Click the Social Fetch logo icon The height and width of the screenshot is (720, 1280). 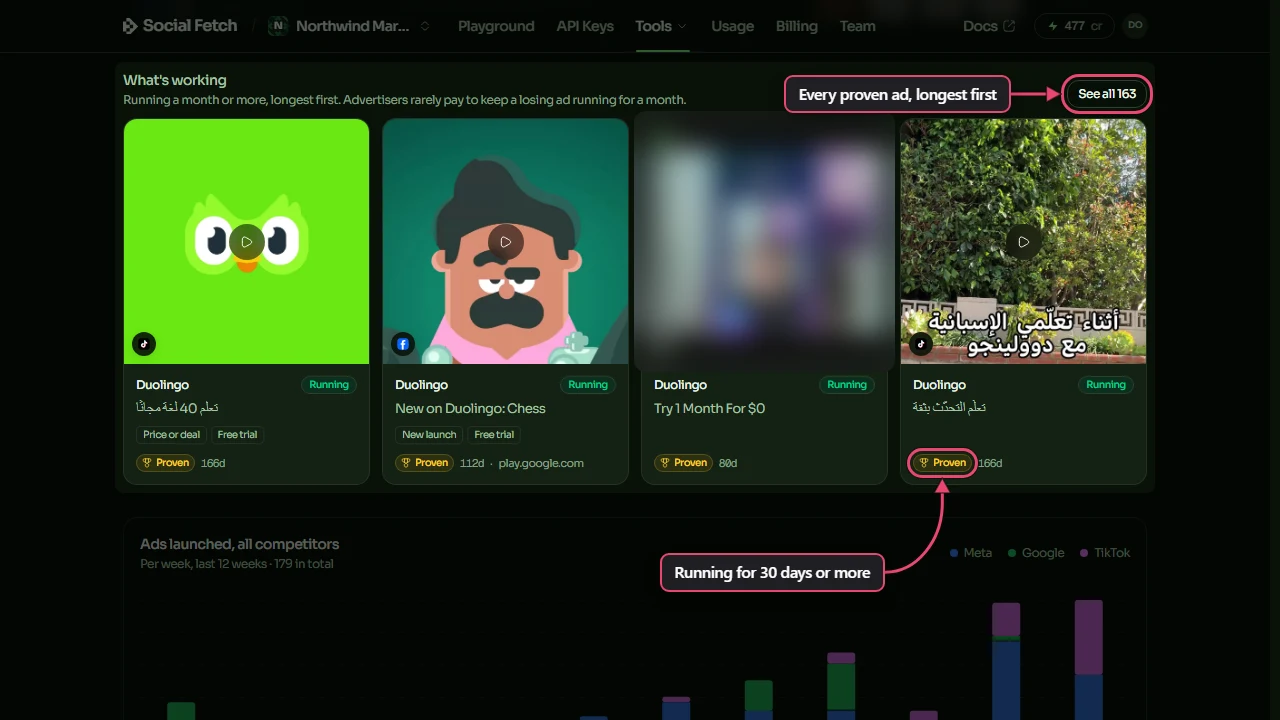pos(130,26)
